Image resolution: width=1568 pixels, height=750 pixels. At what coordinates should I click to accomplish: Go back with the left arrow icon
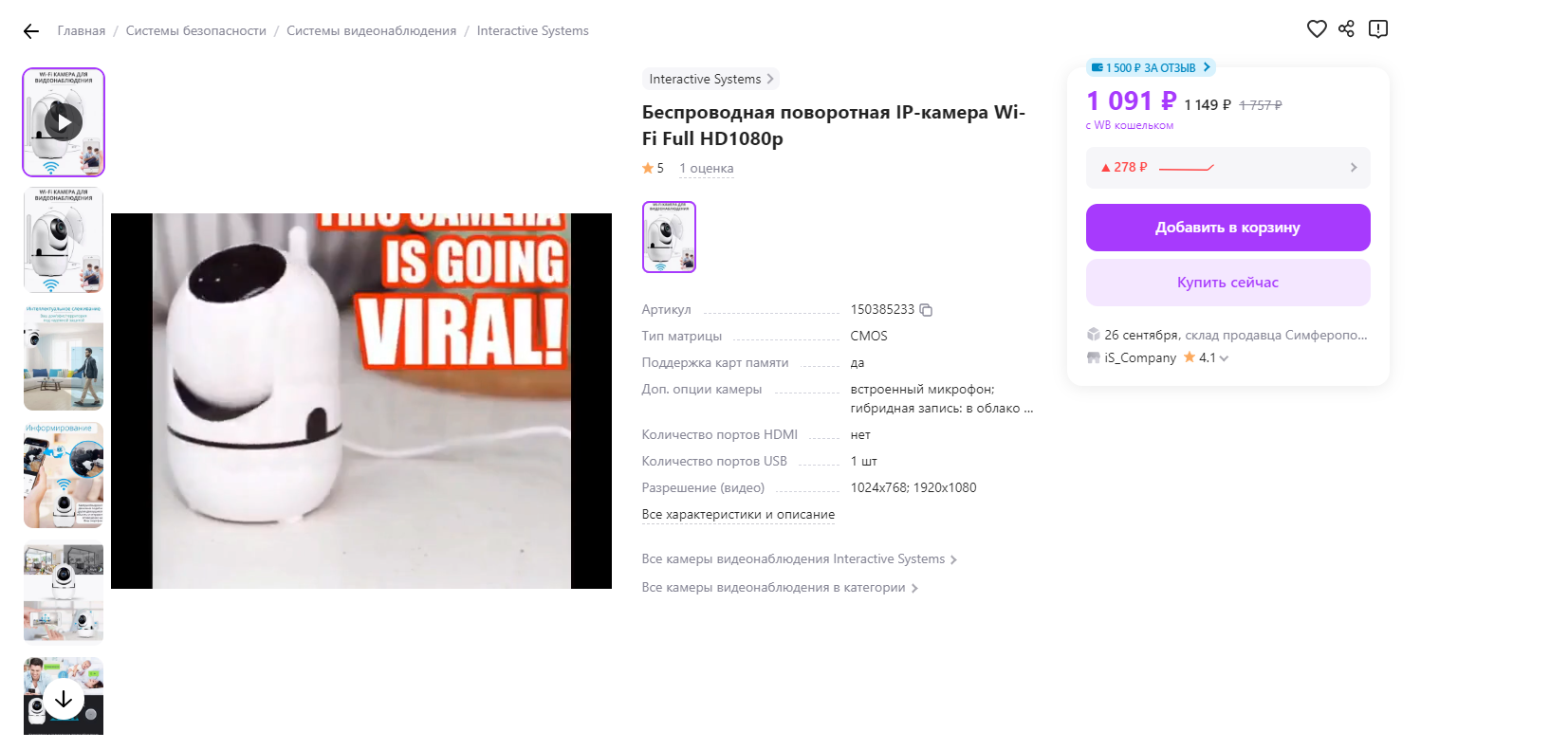coord(31,31)
